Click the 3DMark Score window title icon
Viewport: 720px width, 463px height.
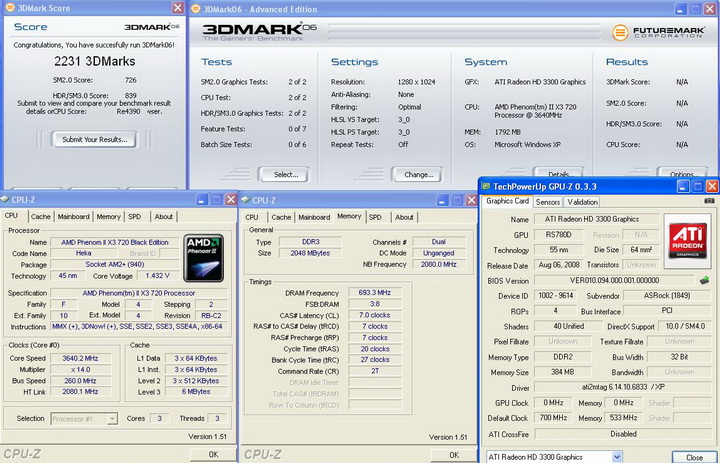click(9, 8)
